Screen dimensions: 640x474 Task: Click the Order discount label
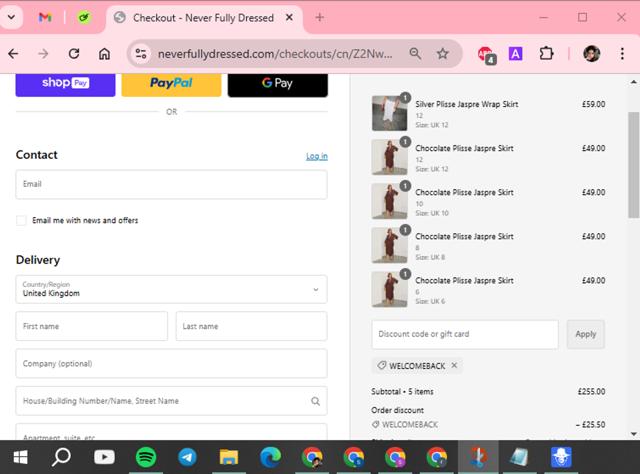(398, 410)
